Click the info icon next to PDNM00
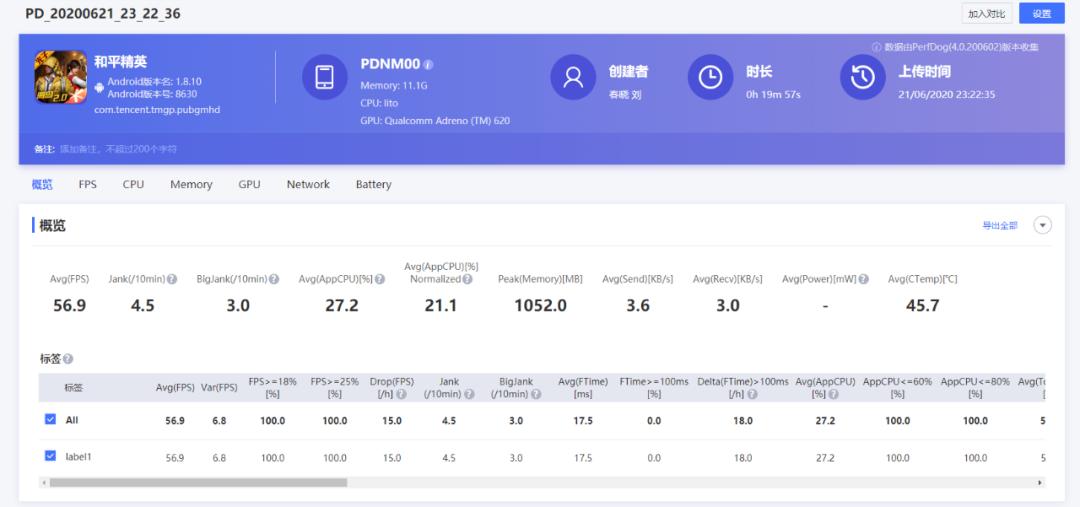 (428, 65)
